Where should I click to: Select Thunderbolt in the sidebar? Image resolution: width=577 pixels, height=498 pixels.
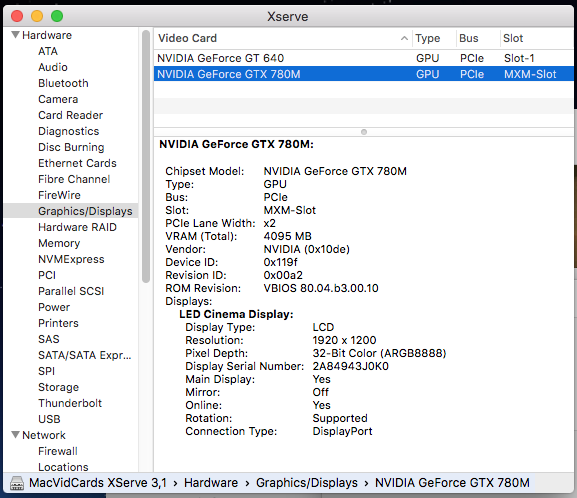pyautogui.click(x=70, y=403)
